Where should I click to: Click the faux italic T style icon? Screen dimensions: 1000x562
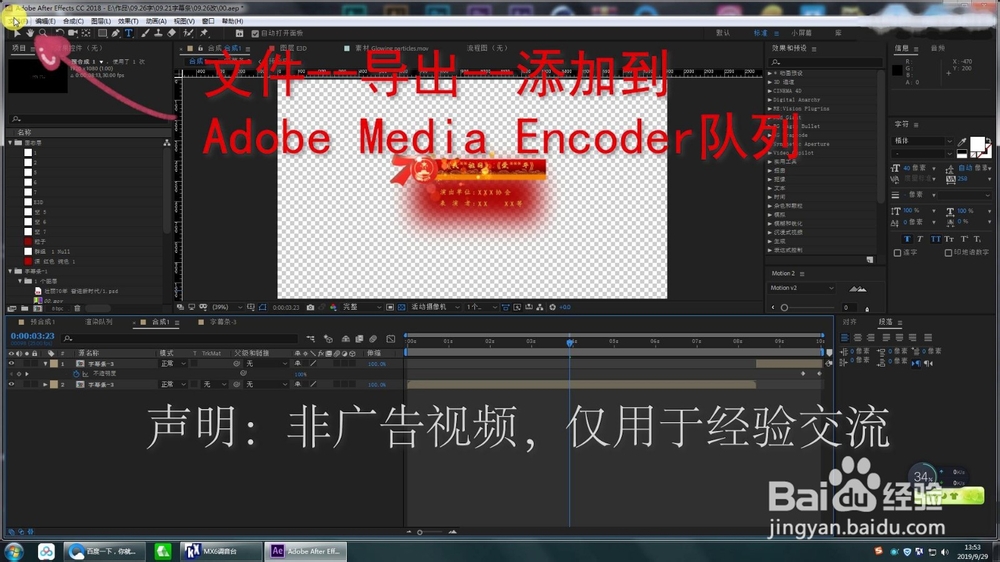[920, 239]
